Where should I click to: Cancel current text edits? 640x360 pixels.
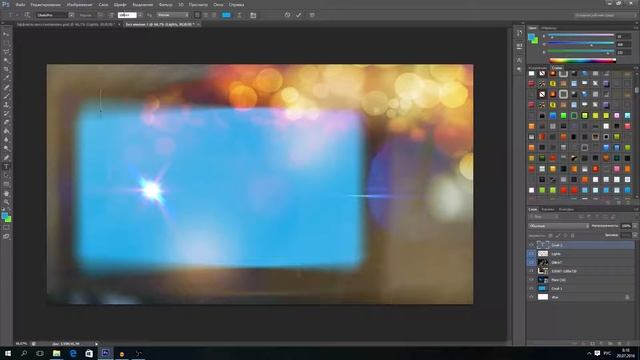287,15
